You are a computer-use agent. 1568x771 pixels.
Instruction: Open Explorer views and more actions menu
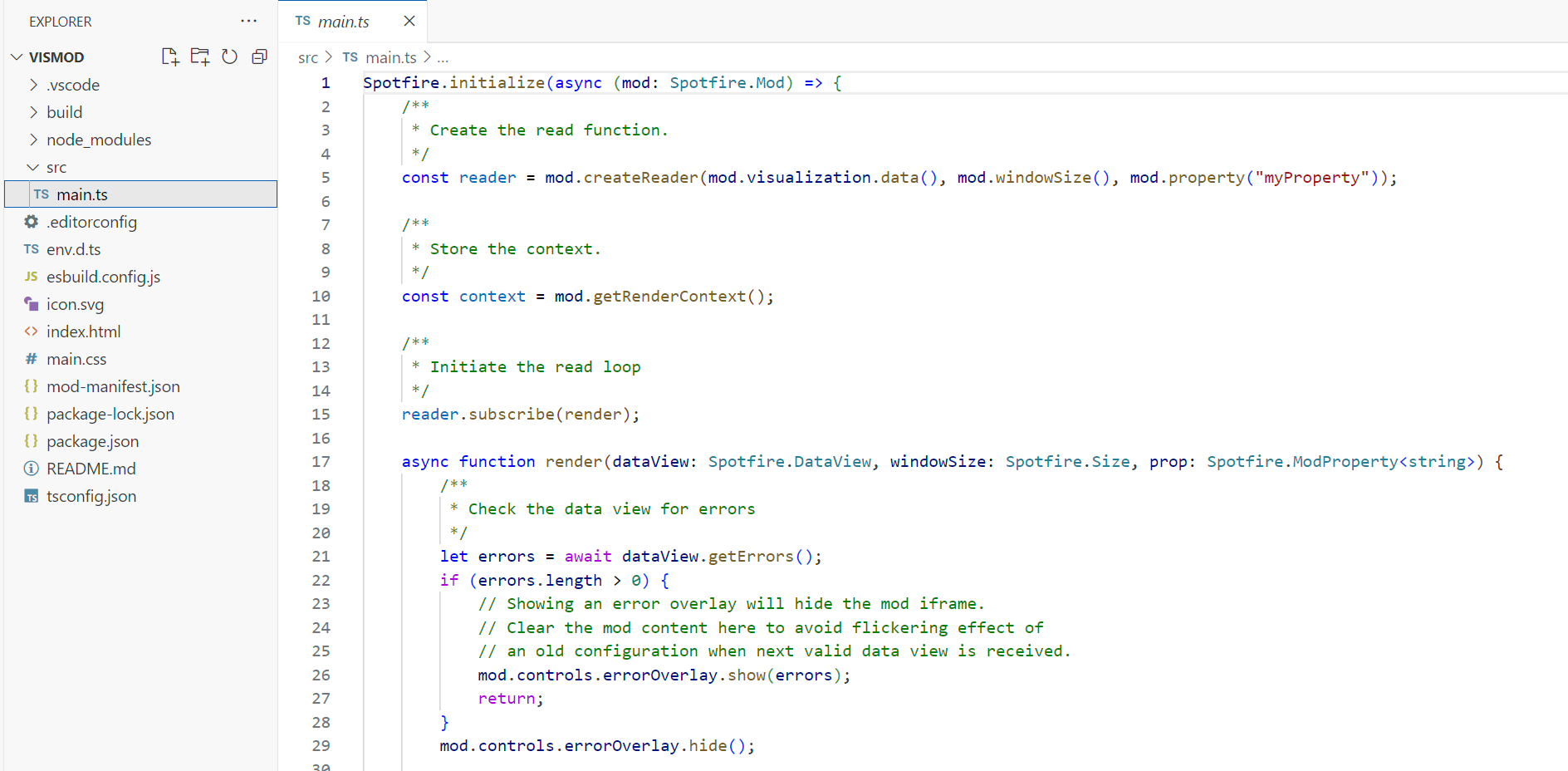248,21
